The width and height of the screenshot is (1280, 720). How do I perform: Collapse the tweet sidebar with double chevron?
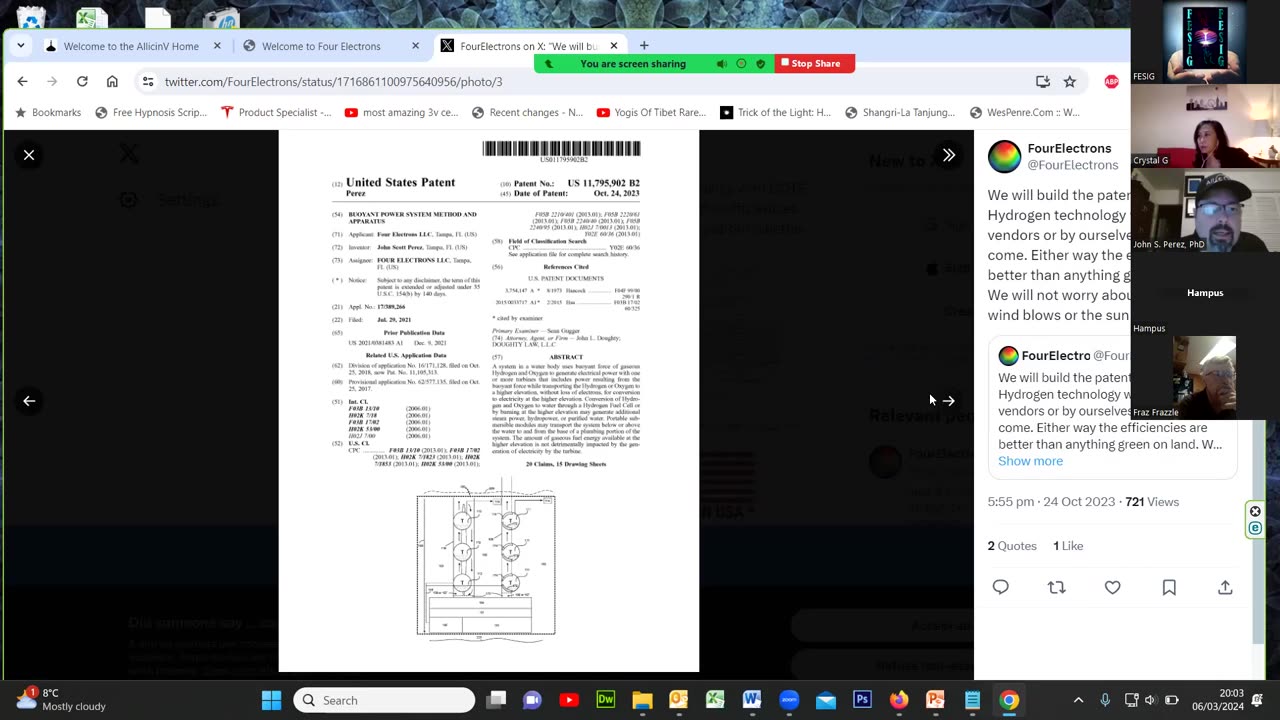[x=948, y=155]
